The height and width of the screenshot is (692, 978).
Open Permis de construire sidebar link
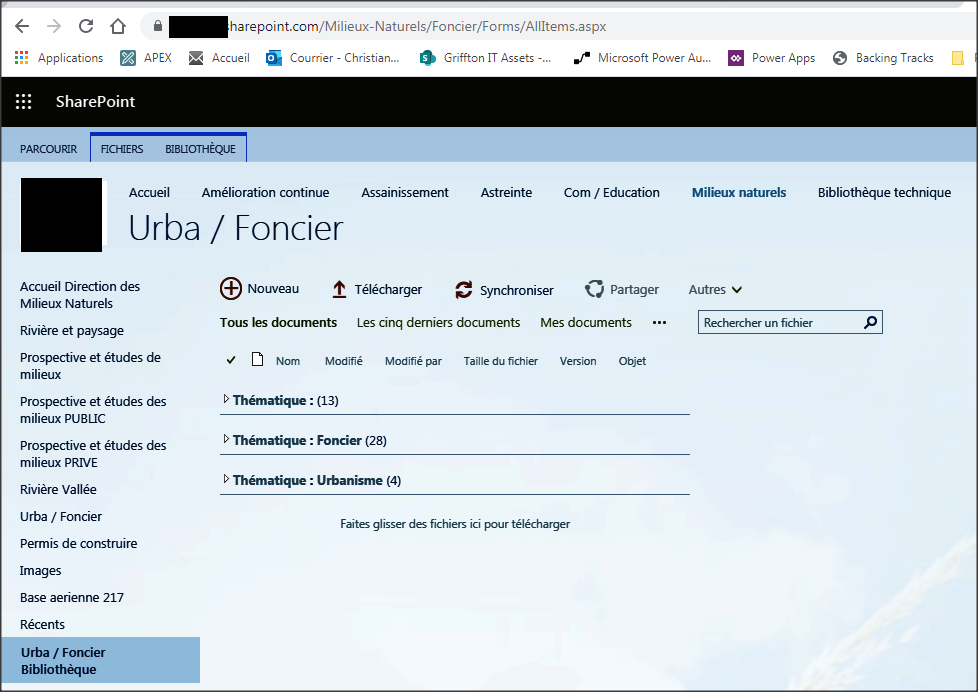(79, 543)
